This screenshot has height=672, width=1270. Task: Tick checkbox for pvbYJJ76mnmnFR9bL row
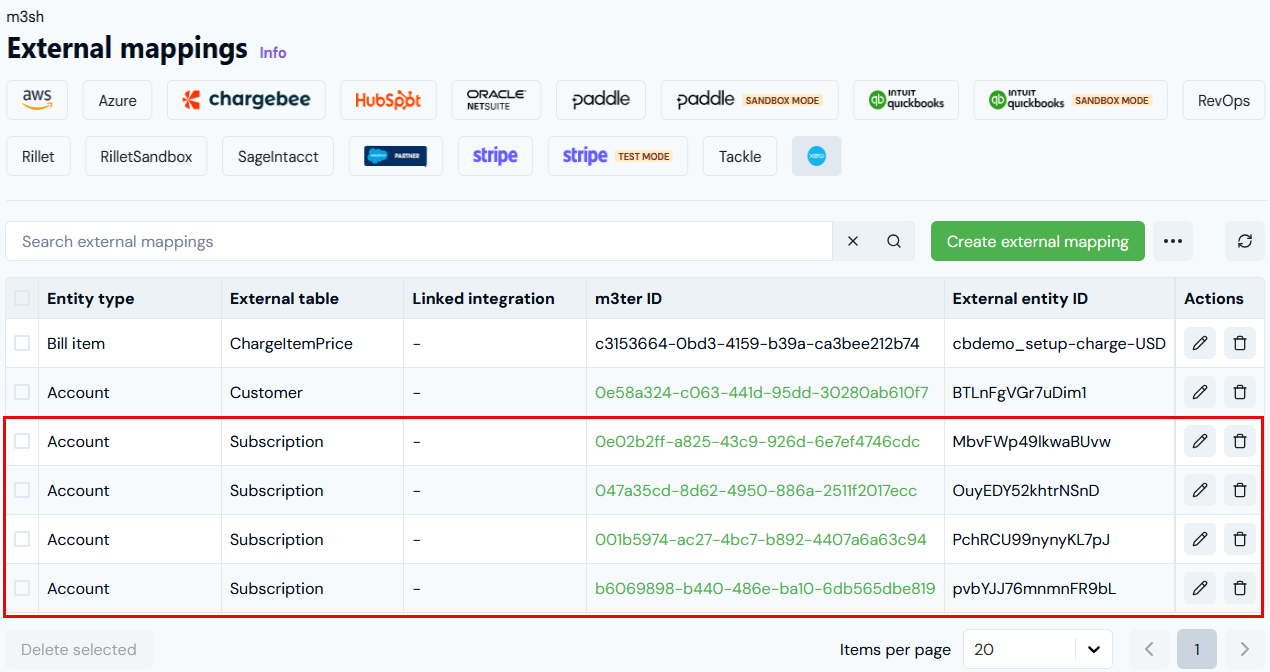[x=22, y=588]
